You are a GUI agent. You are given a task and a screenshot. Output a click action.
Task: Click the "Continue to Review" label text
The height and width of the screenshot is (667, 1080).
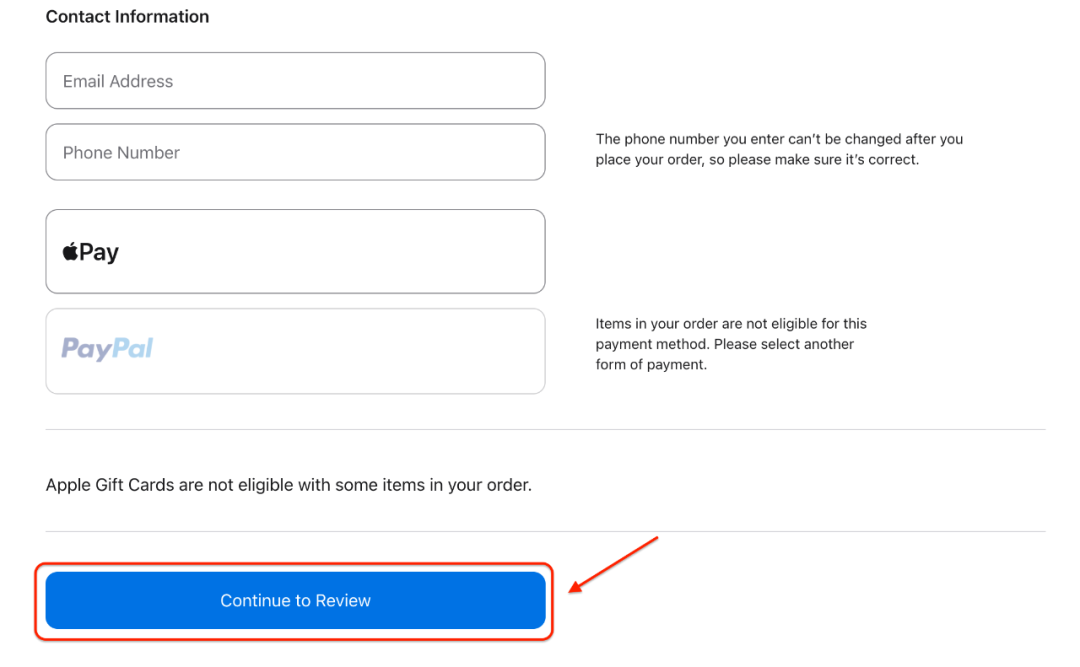[295, 601]
